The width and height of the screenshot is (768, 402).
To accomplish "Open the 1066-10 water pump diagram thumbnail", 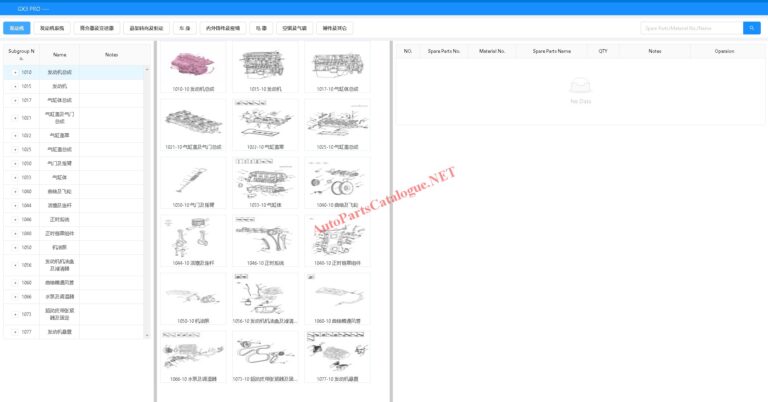I will pyautogui.click(x=196, y=356).
